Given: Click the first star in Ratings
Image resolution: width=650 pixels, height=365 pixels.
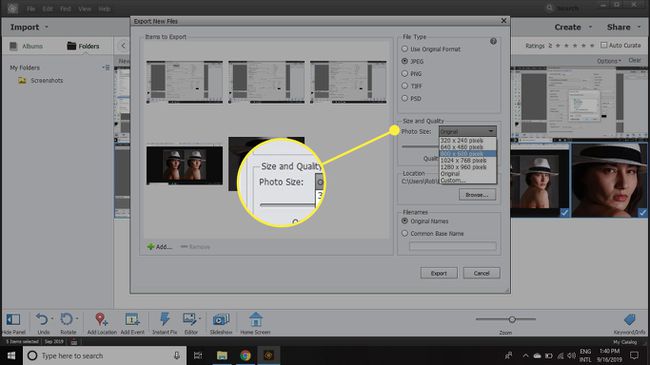Looking at the screenshot, I should 558,45.
